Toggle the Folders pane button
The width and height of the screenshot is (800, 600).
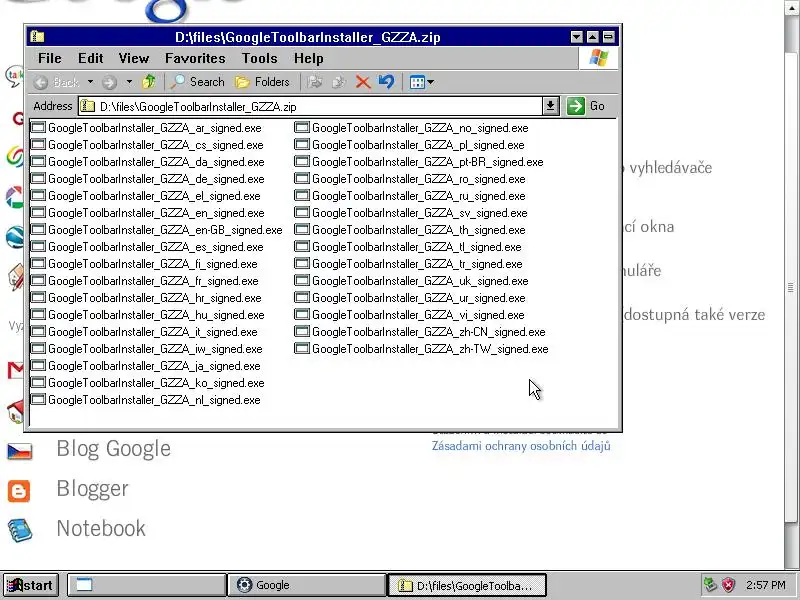pos(262,82)
